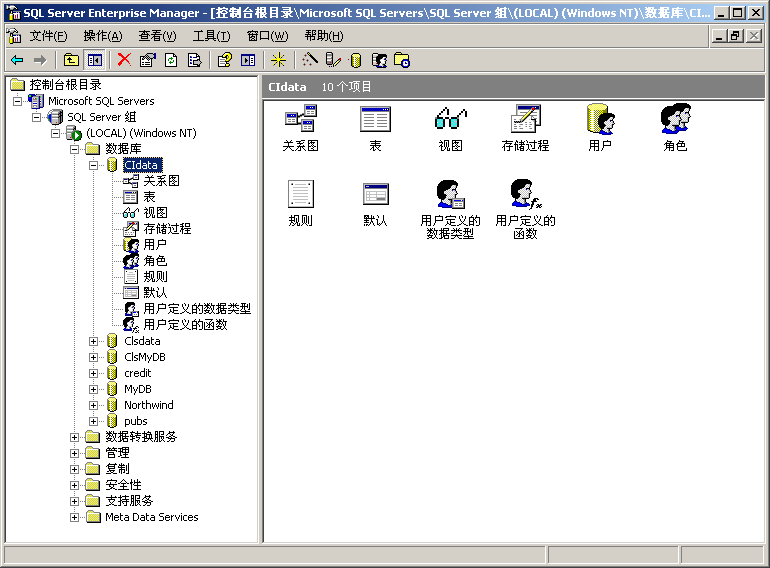This screenshot has width=770, height=568.
Task: Collapse the CIdata database node
Action: [x=93, y=165]
